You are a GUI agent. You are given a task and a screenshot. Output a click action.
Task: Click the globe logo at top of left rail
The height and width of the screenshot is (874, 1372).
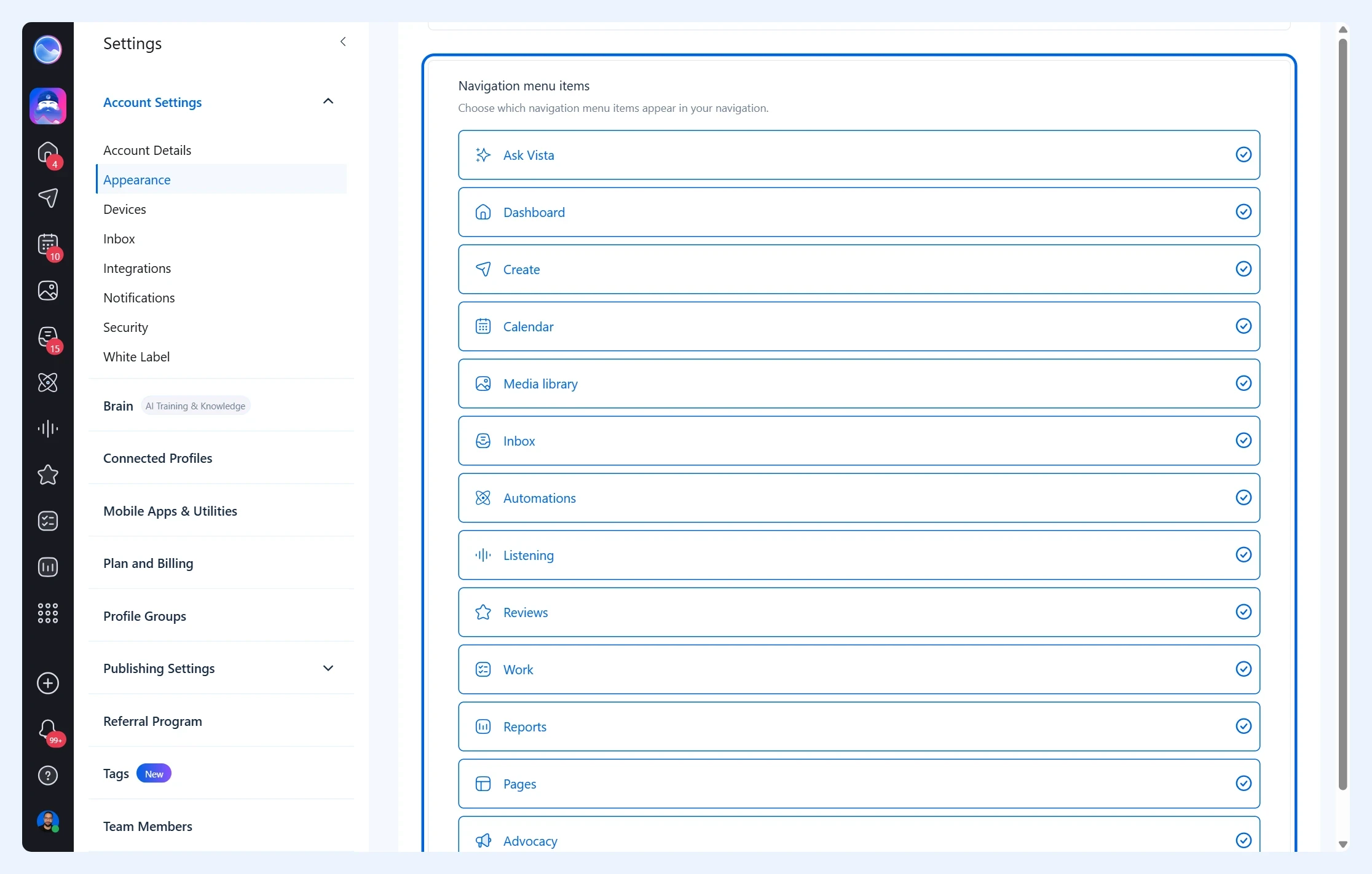(48, 50)
